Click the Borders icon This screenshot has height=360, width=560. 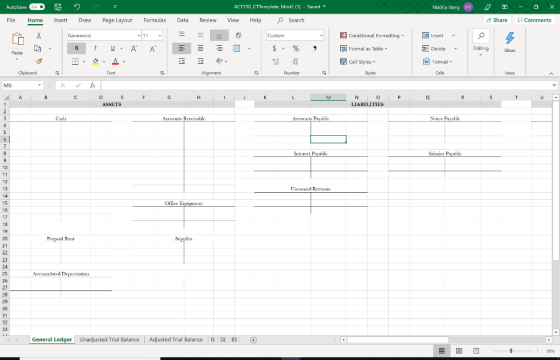75,61
